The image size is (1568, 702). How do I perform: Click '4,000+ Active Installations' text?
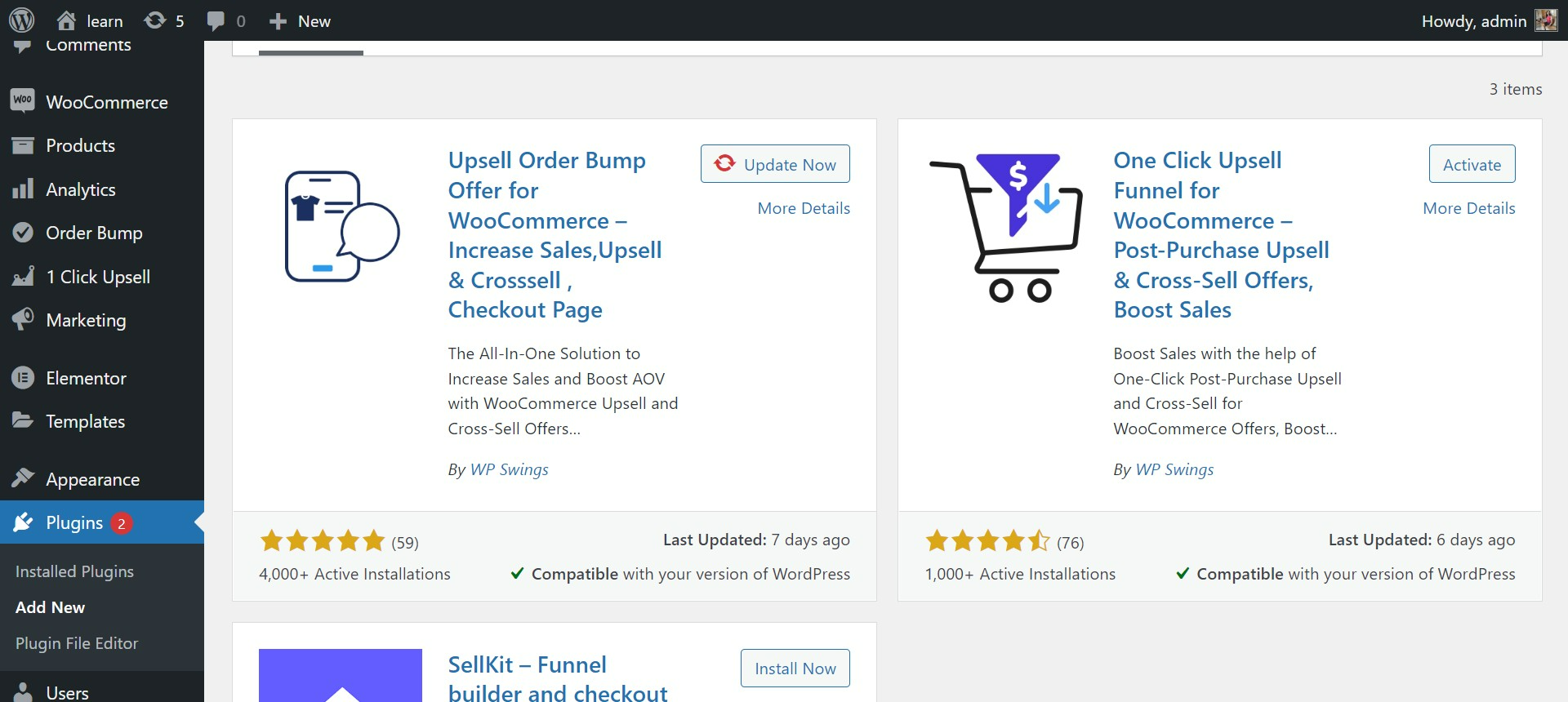(354, 574)
